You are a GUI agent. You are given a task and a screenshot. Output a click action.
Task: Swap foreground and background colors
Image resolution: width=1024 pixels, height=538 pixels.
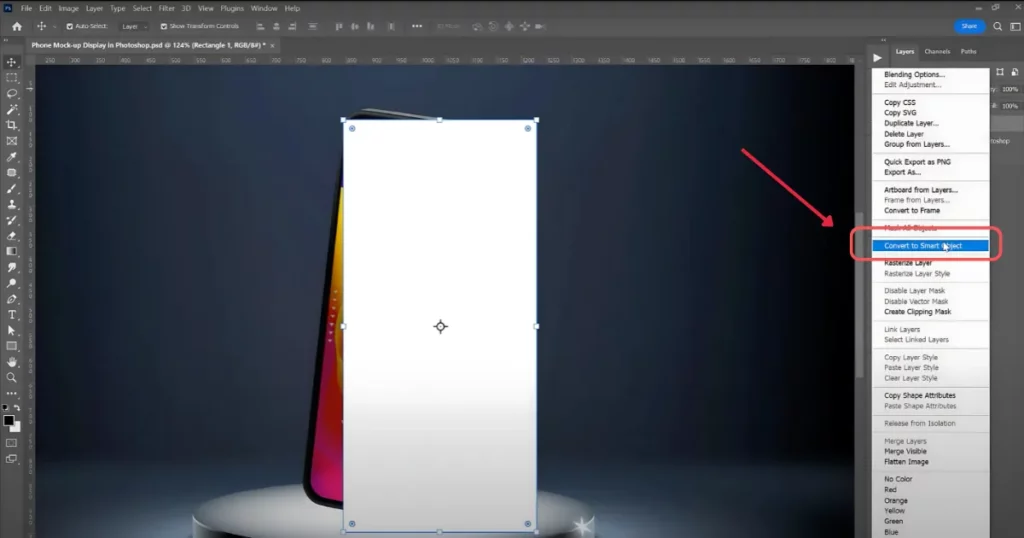[x=17, y=408]
